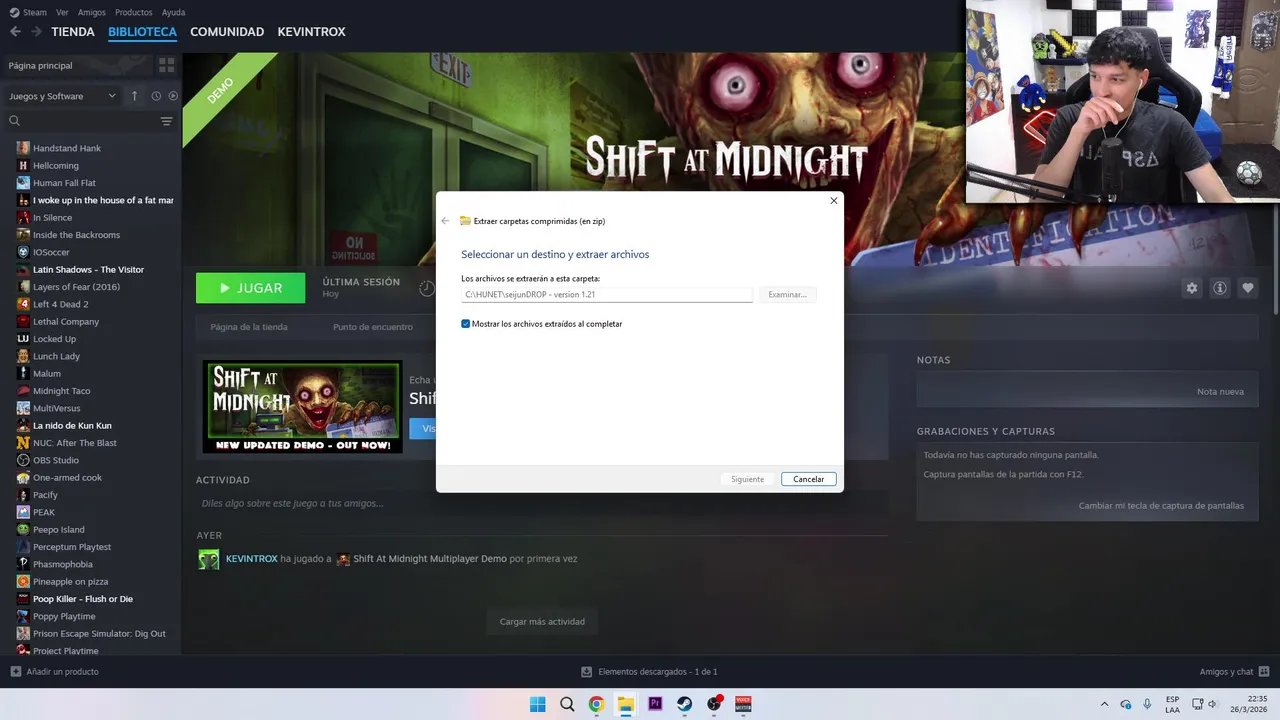Select Human Fall Flat in library

point(64,183)
